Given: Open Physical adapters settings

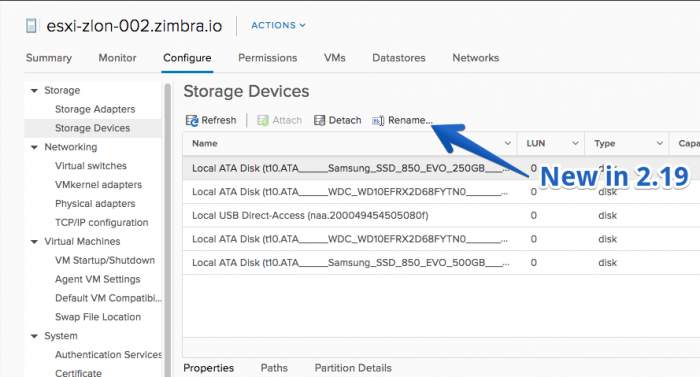Looking at the screenshot, I should tap(95, 204).
